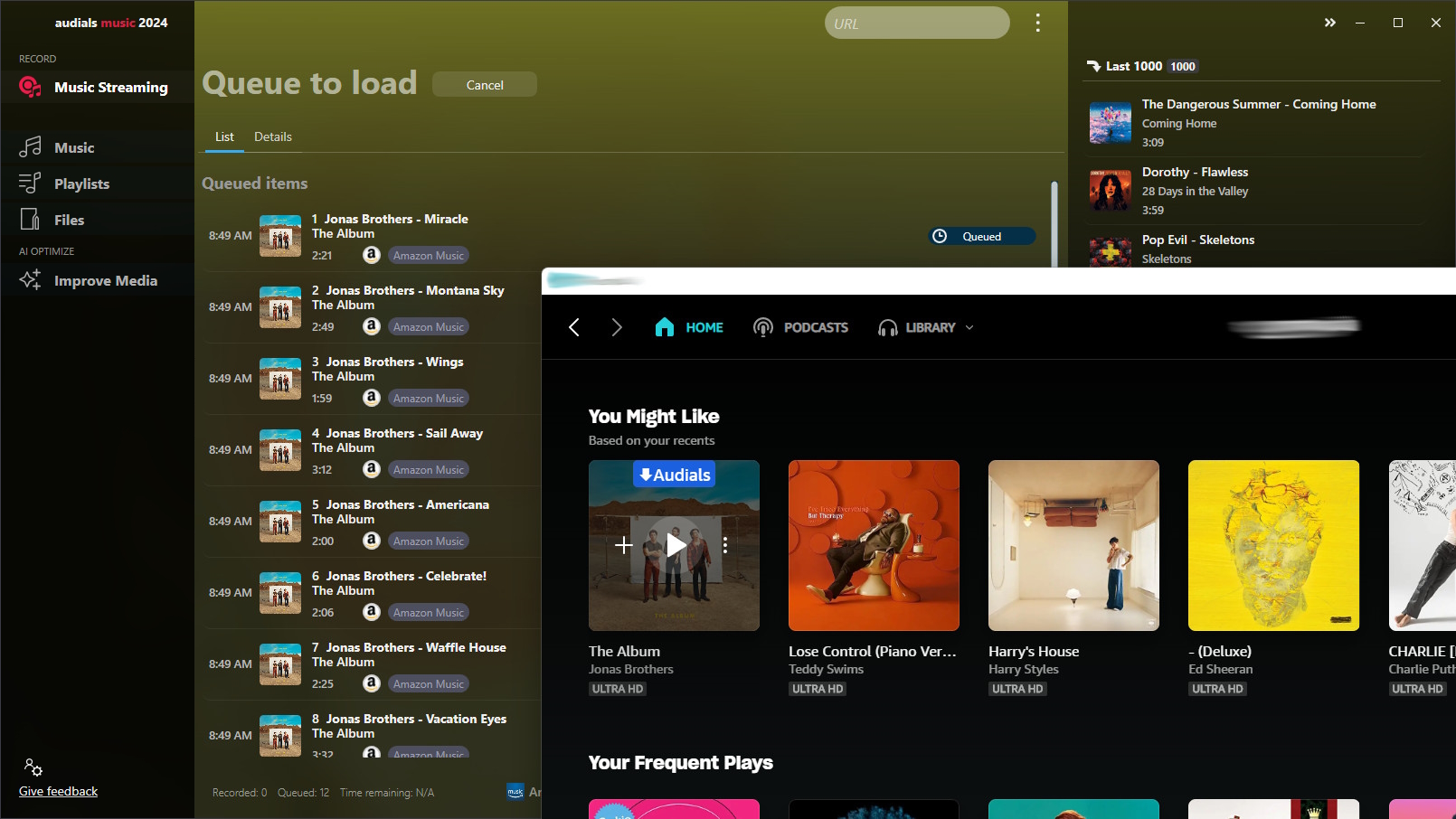The height and width of the screenshot is (819, 1456).
Task: Switch to the List tab
Action: [224, 136]
